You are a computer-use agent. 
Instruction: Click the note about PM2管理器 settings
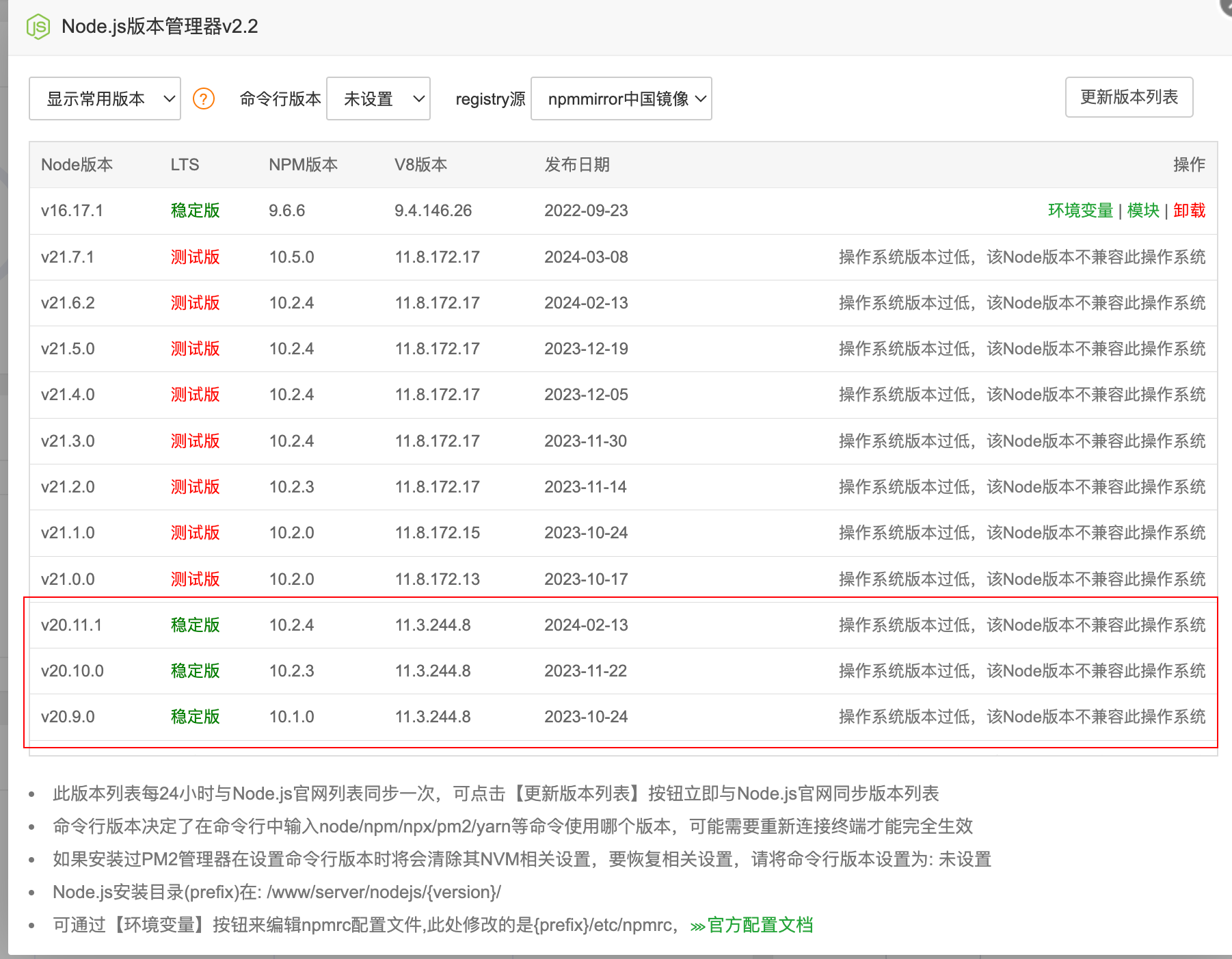point(522,859)
